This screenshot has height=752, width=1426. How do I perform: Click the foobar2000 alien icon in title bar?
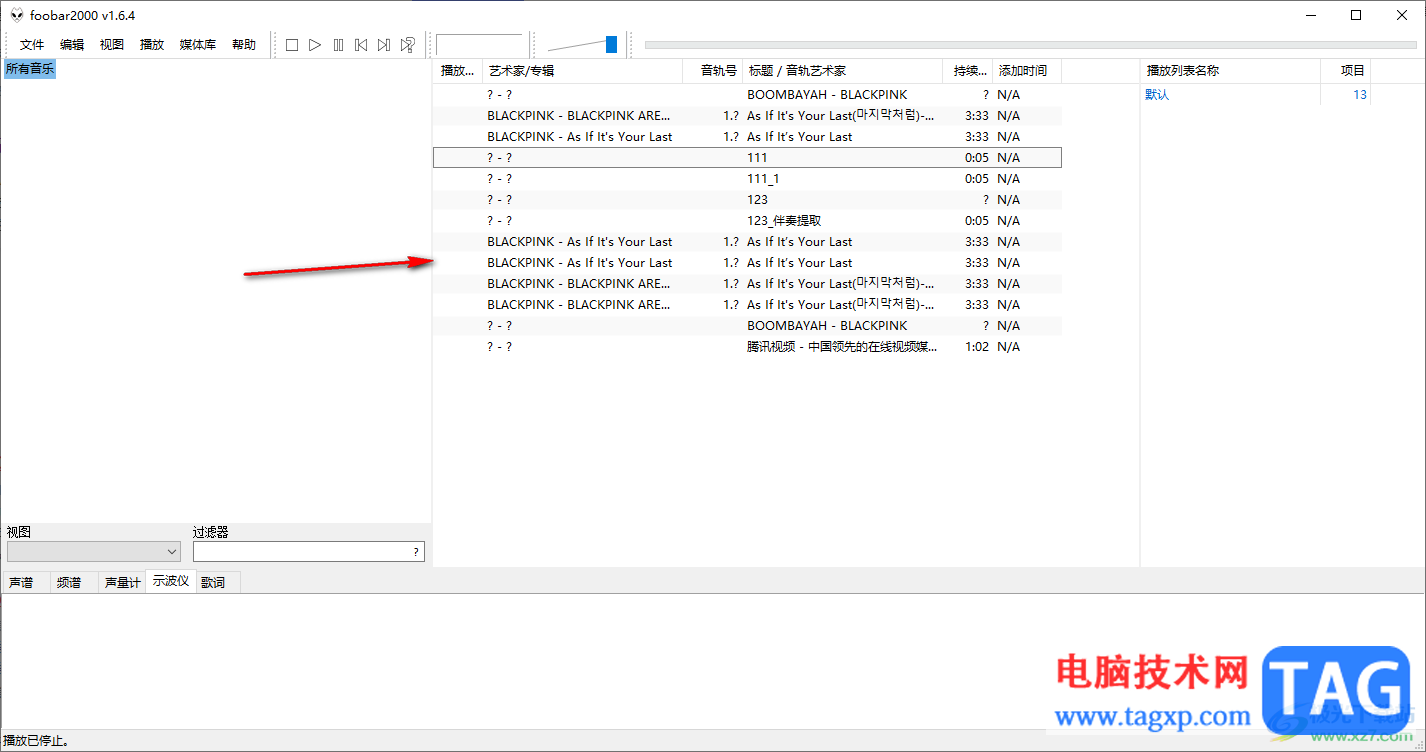pos(16,15)
